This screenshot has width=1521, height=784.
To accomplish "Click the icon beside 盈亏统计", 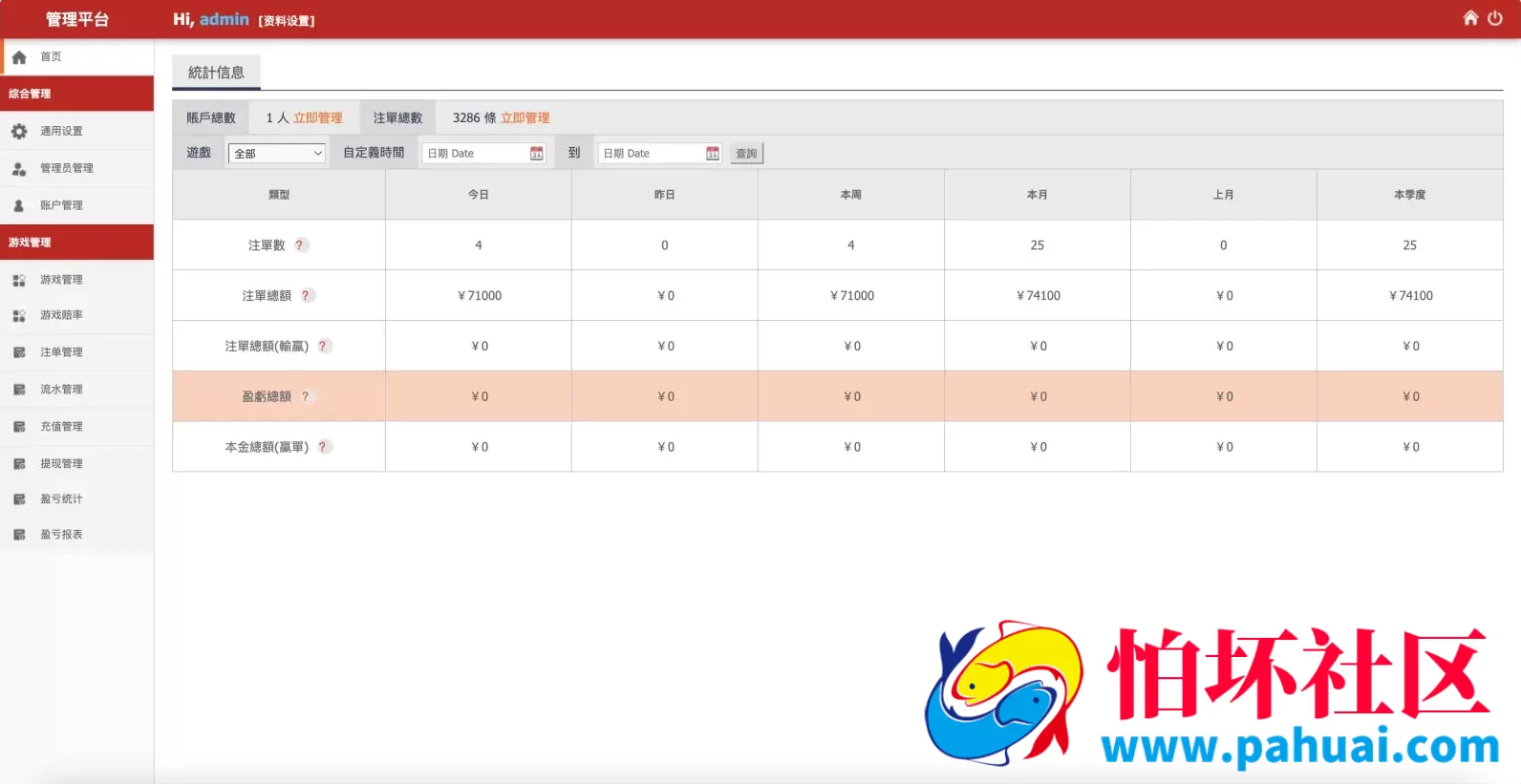I will click(x=19, y=499).
